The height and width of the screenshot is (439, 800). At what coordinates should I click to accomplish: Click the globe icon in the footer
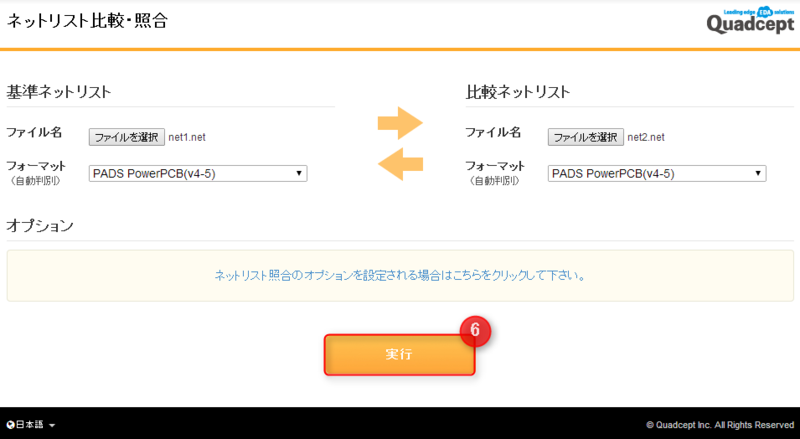(10, 425)
